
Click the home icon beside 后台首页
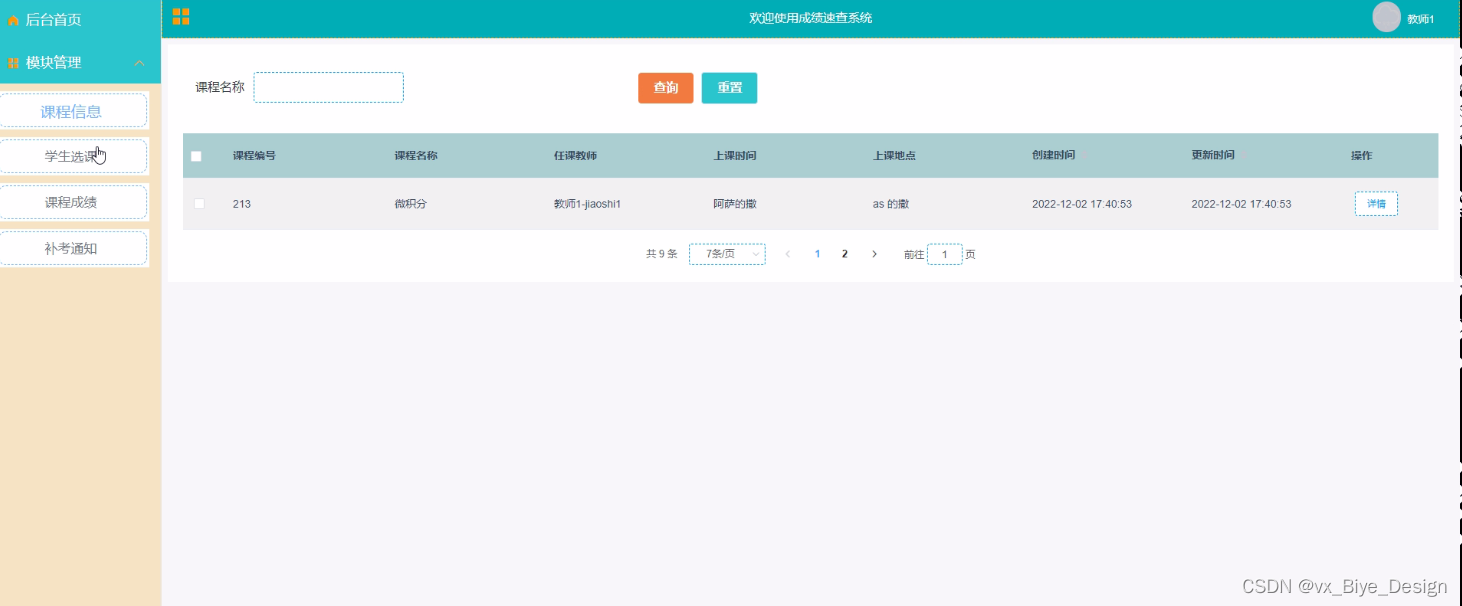13,20
